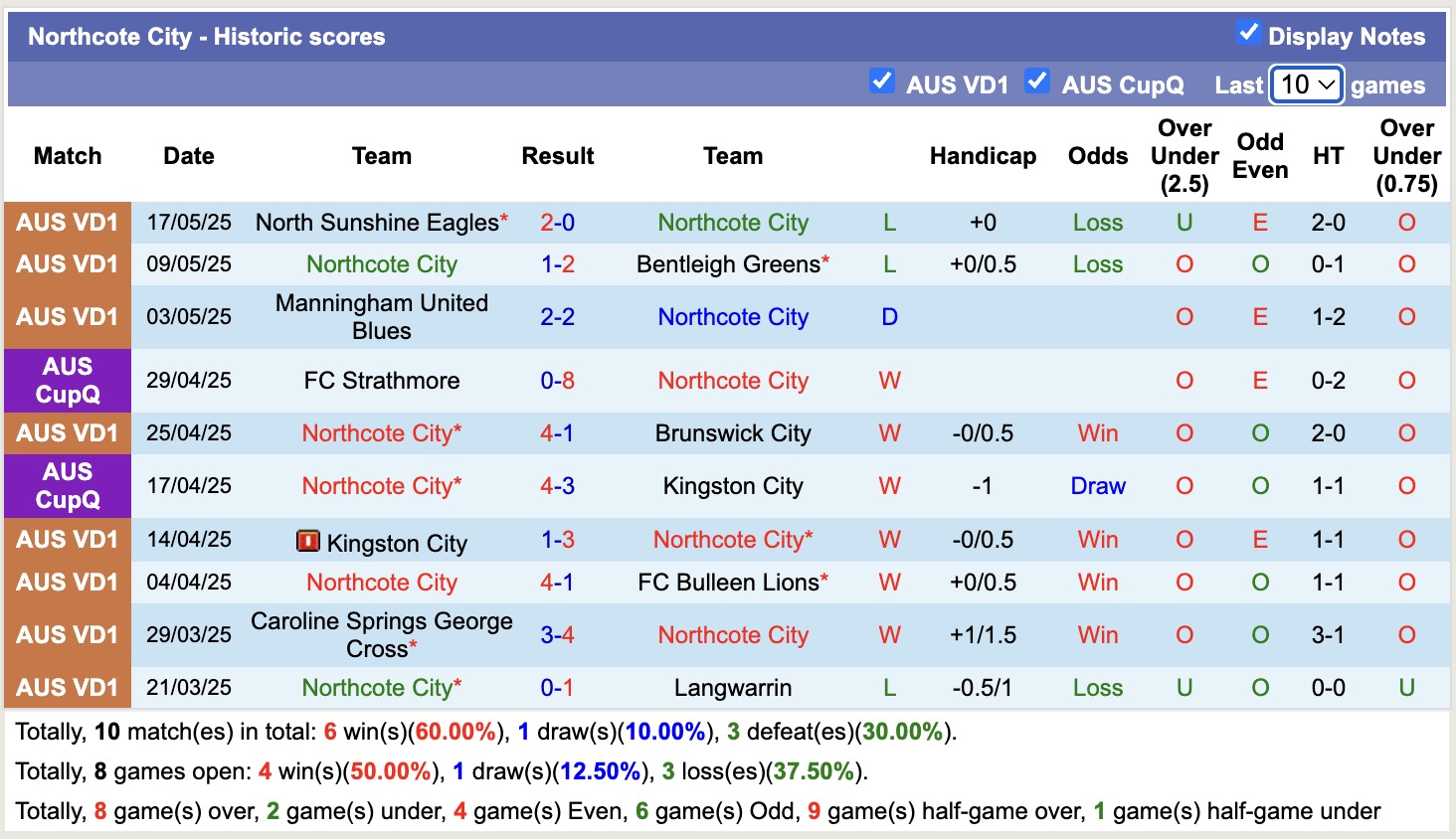This screenshot has height=839, width=1456.
Task: Click the Match column header
Action: (67, 156)
